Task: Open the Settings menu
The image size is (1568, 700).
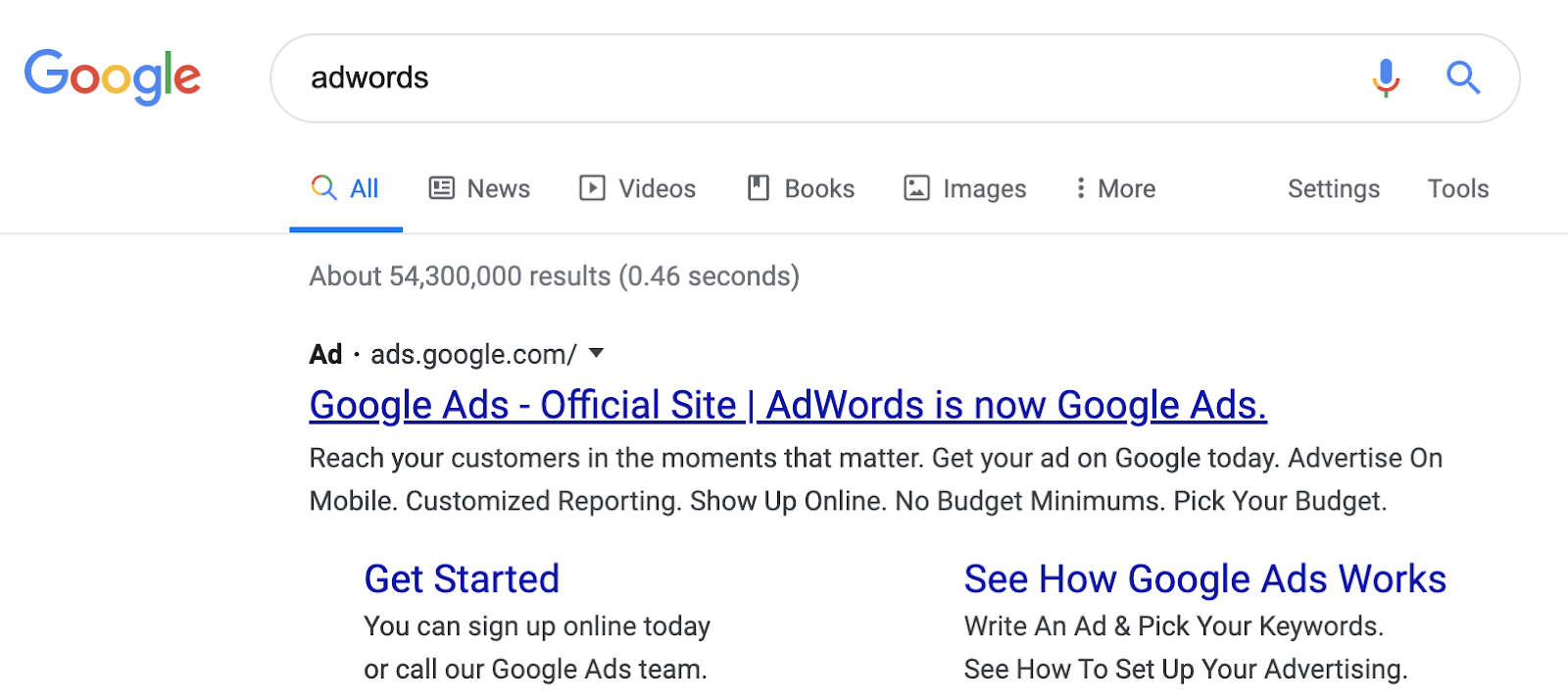Action: coord(1333,189)
